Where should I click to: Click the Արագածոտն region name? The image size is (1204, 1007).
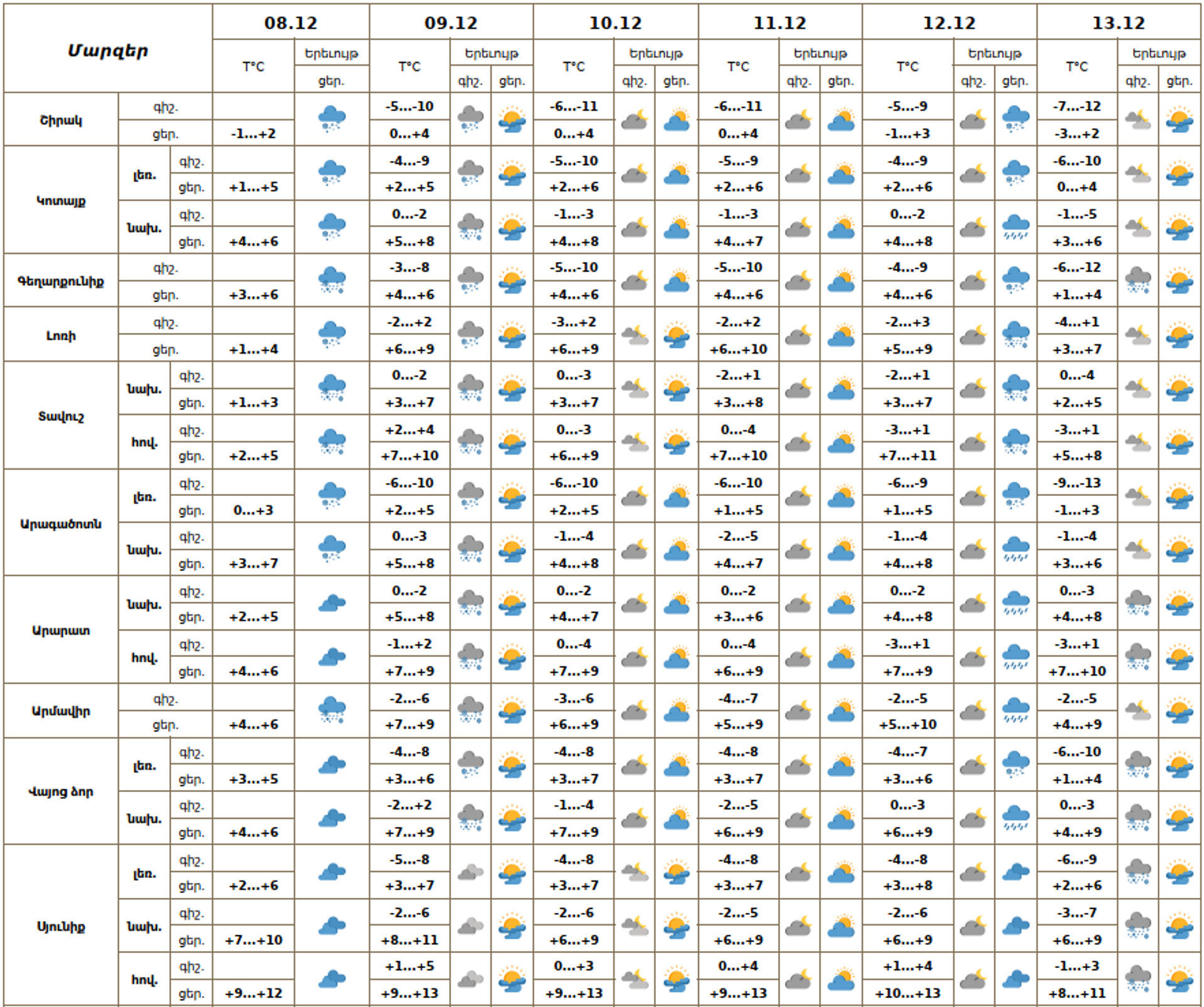pyautogui.click(x=61, y=524)
